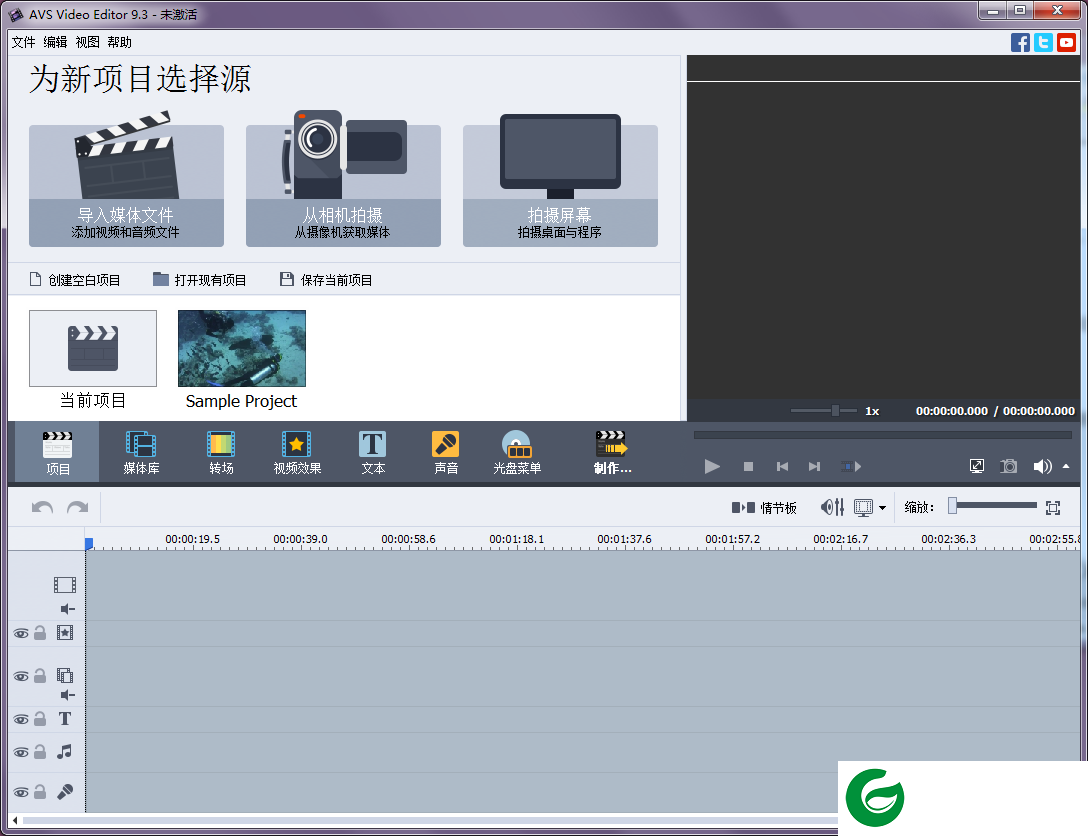Open the 视图 menu
The image size is (1088, 836).
[87, 42]
